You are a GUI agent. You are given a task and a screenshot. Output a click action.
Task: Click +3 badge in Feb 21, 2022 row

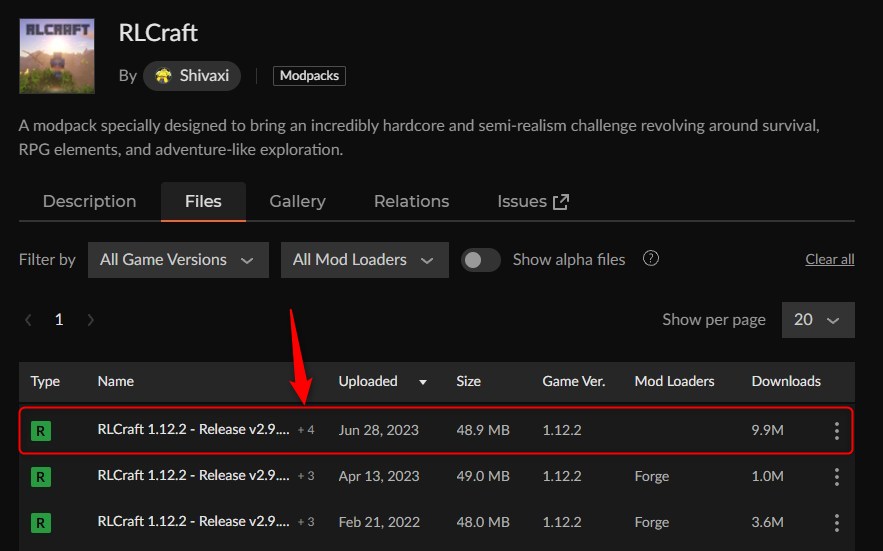pos(306,522)
